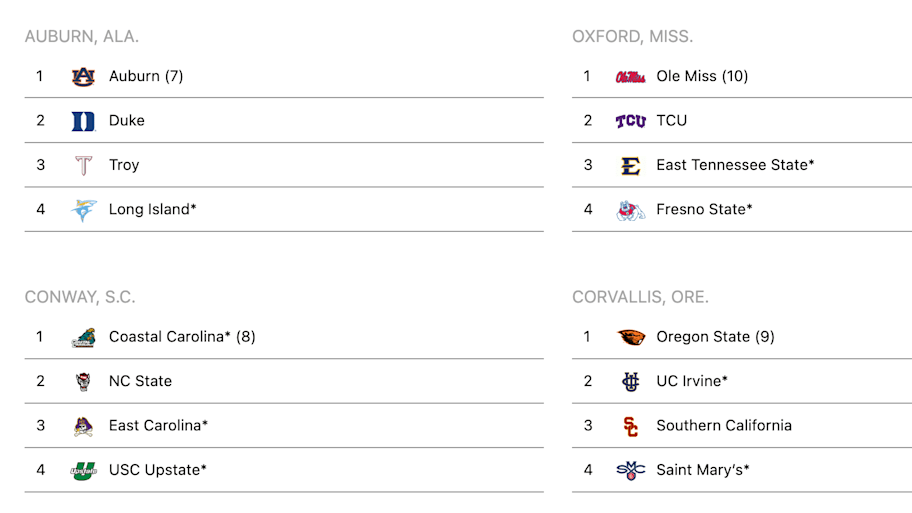Select the Troy Trojans logo
Image resolution: width=912 pixels, height=513 pixels.
[83, 165]
